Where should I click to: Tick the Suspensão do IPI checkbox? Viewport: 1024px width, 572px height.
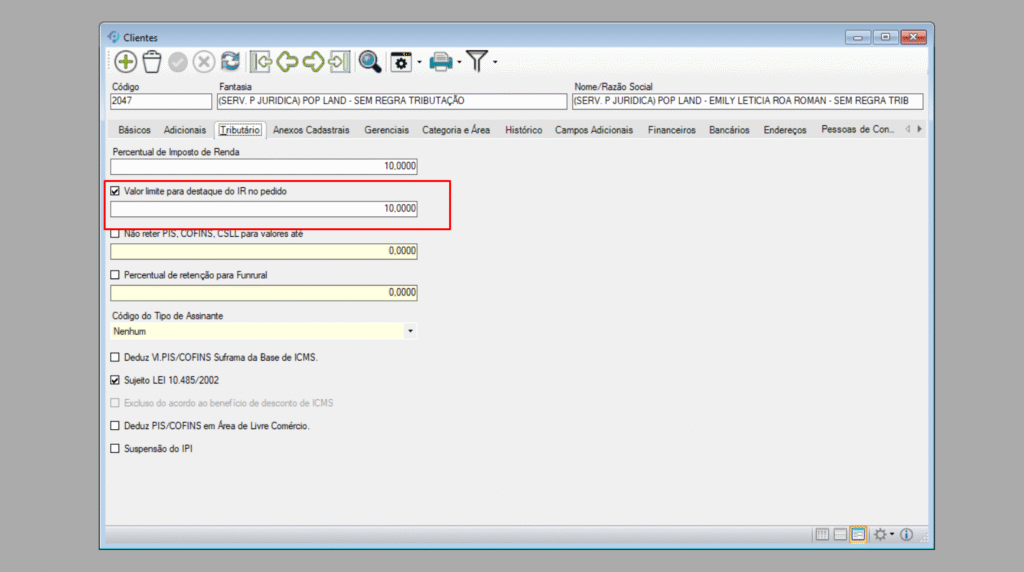coord(114,449)
